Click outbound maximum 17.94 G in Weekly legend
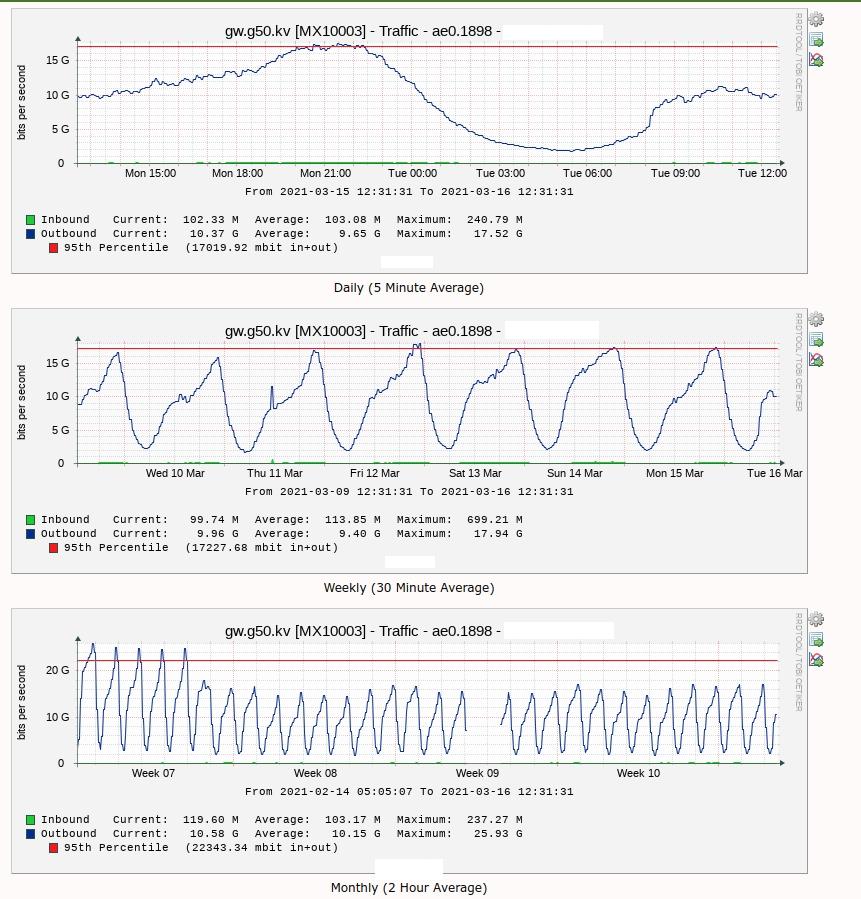Viewport: 861px width, 899px height. pos(498,533)
